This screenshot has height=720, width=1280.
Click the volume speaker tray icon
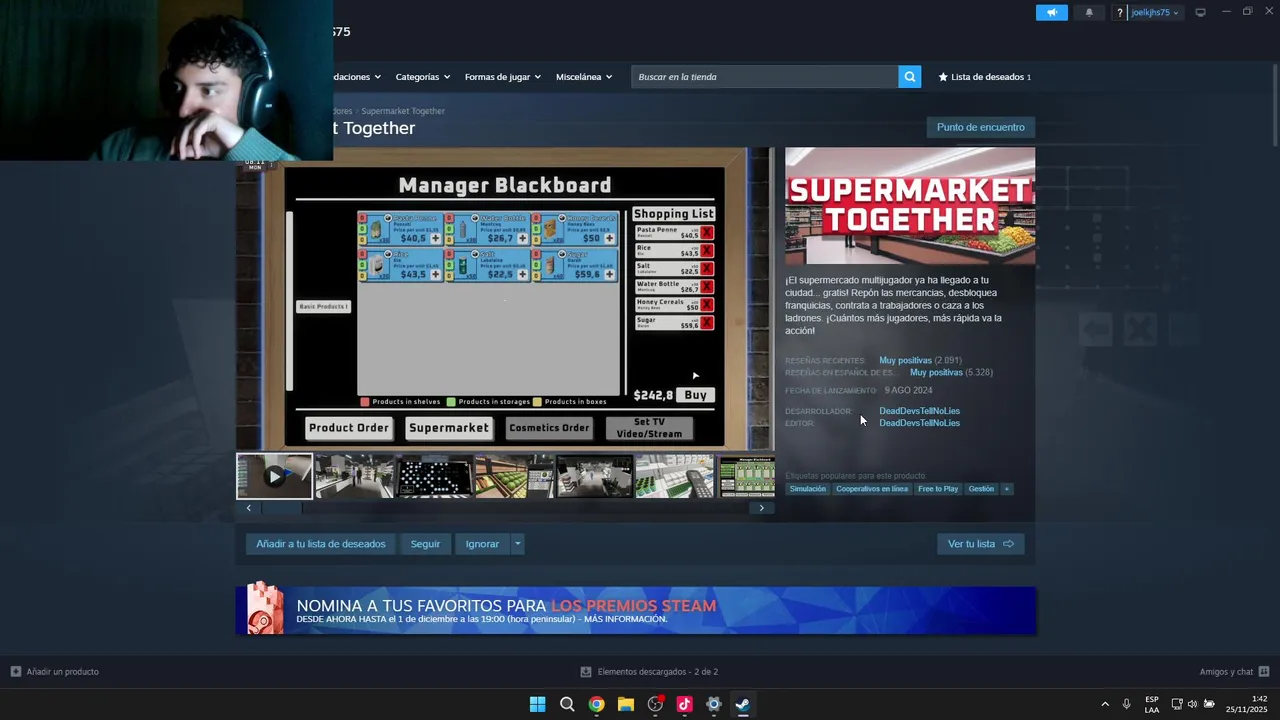pos(1192,704)
